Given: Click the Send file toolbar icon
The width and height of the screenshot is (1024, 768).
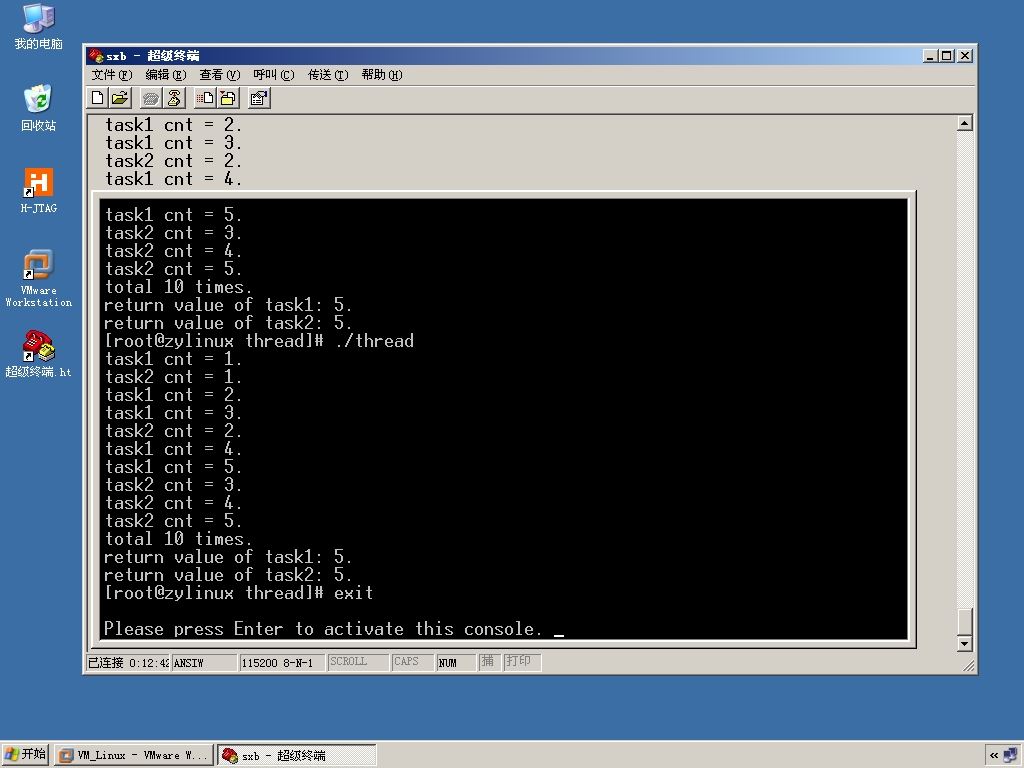Looking at the screenshot, I should [205, 99].
